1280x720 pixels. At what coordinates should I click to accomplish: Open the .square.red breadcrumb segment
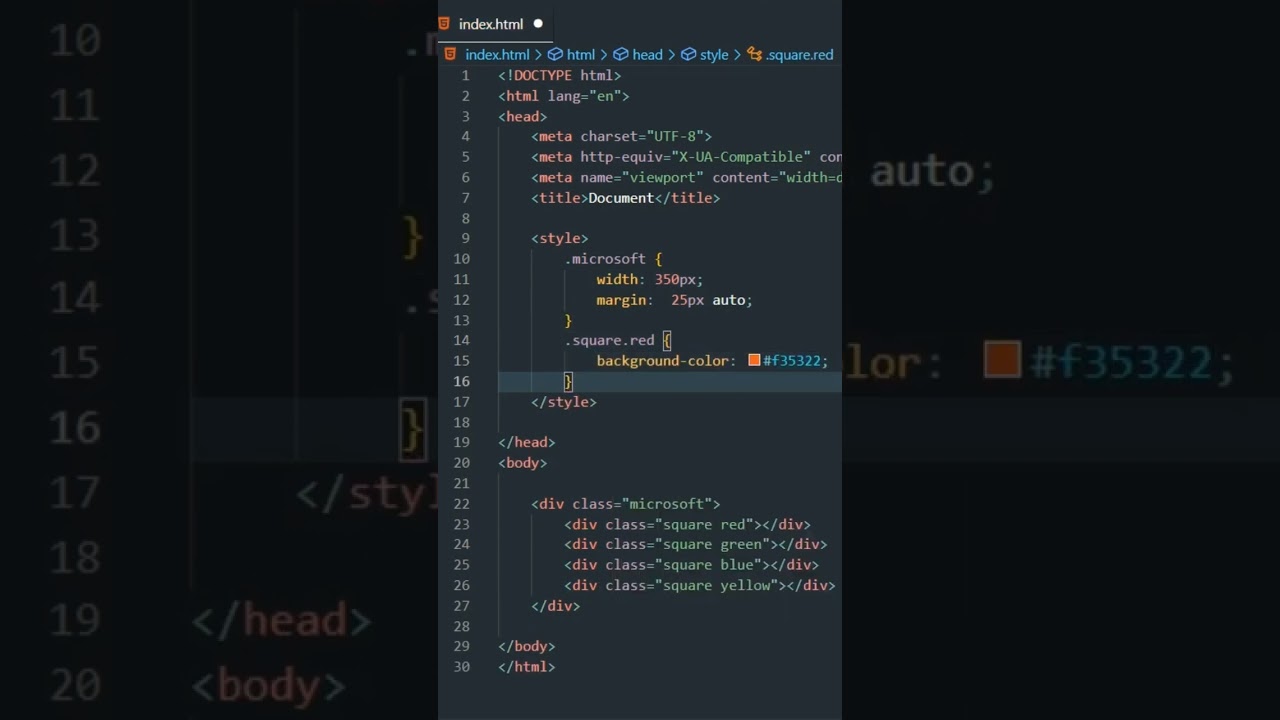coord(799,55)
